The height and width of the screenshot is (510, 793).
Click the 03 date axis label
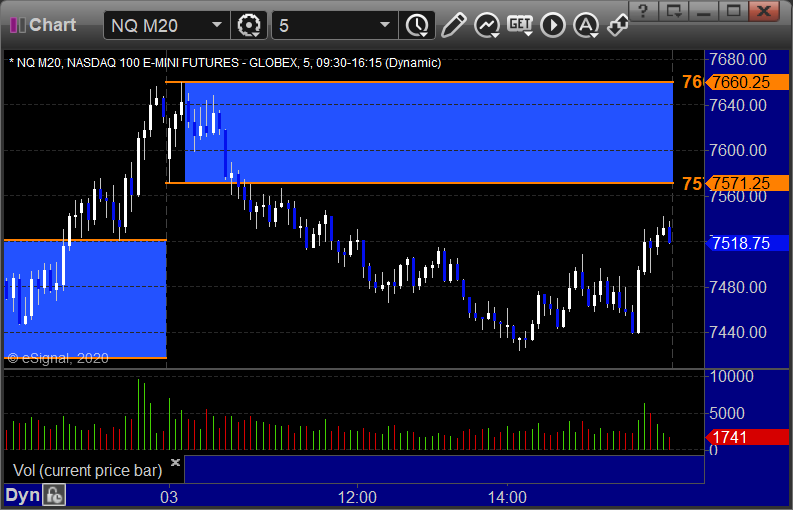169,497
